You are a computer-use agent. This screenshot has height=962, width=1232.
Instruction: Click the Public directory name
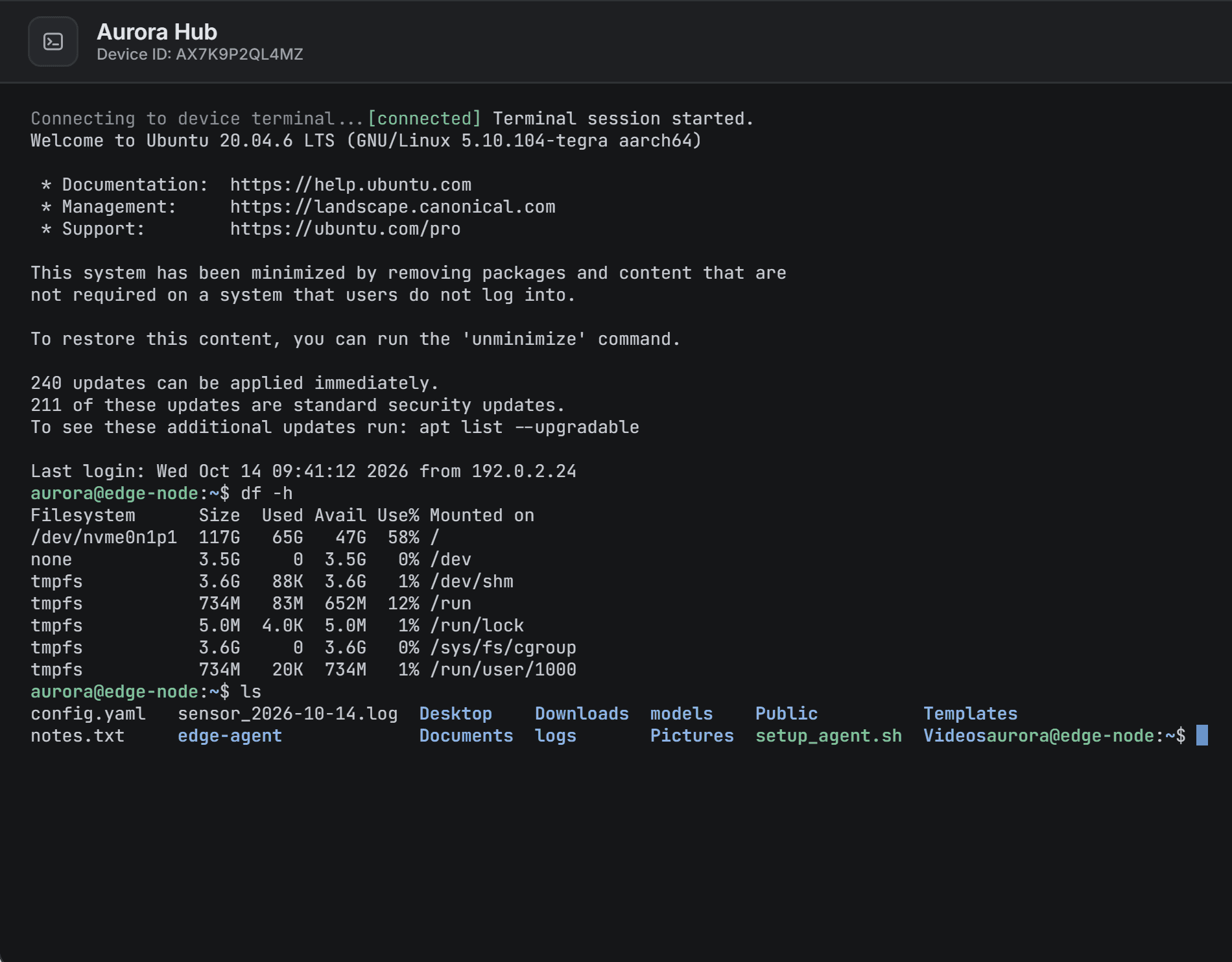coord(787,714)
